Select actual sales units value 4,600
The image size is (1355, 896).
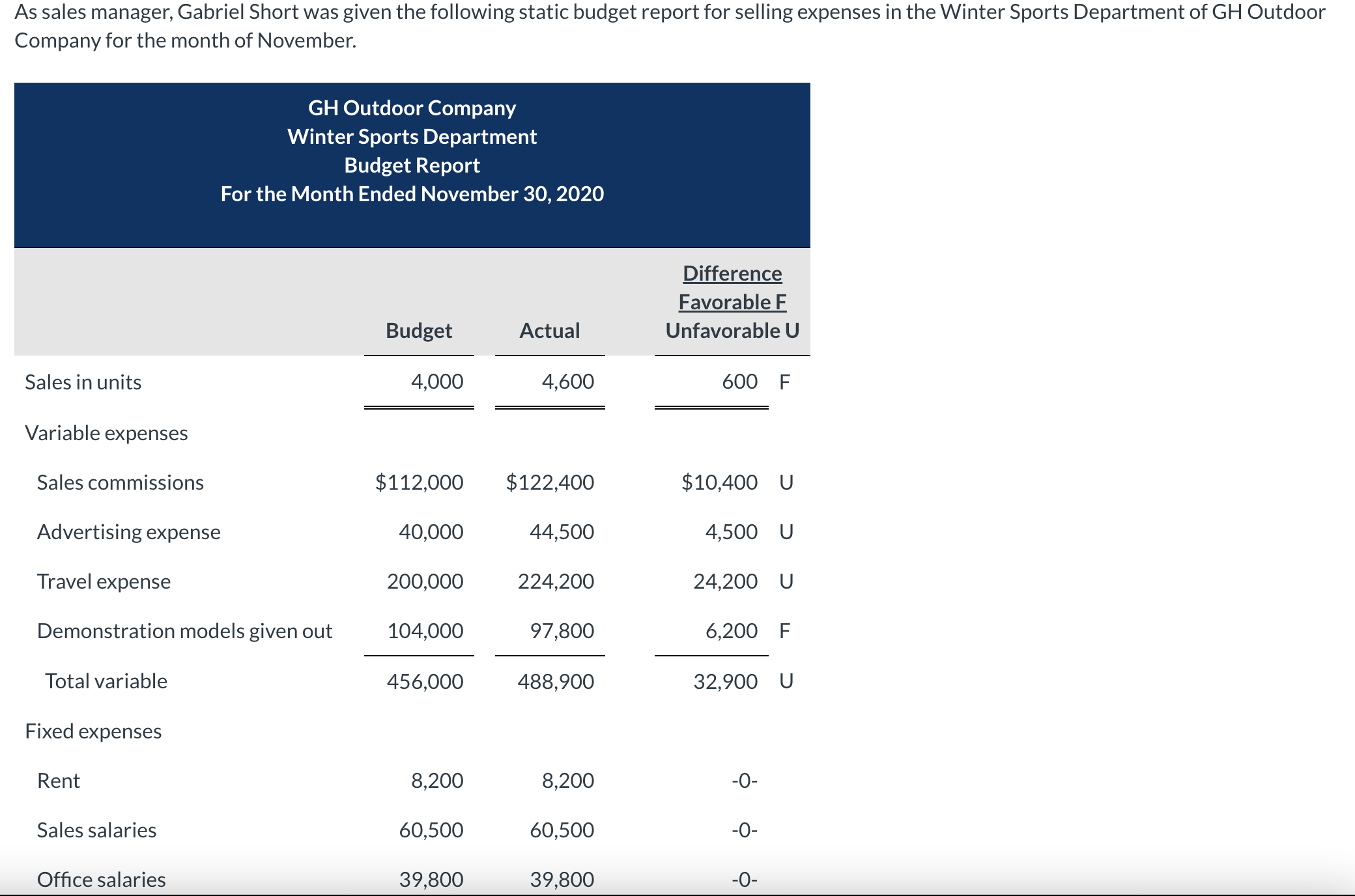(x=568, y=382)
